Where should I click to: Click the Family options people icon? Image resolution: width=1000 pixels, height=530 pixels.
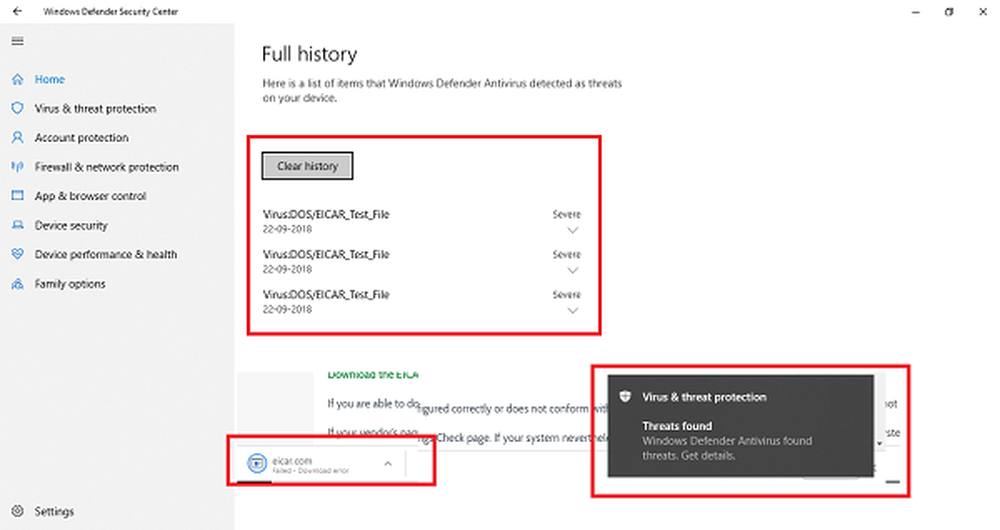[x=17, y=284]
